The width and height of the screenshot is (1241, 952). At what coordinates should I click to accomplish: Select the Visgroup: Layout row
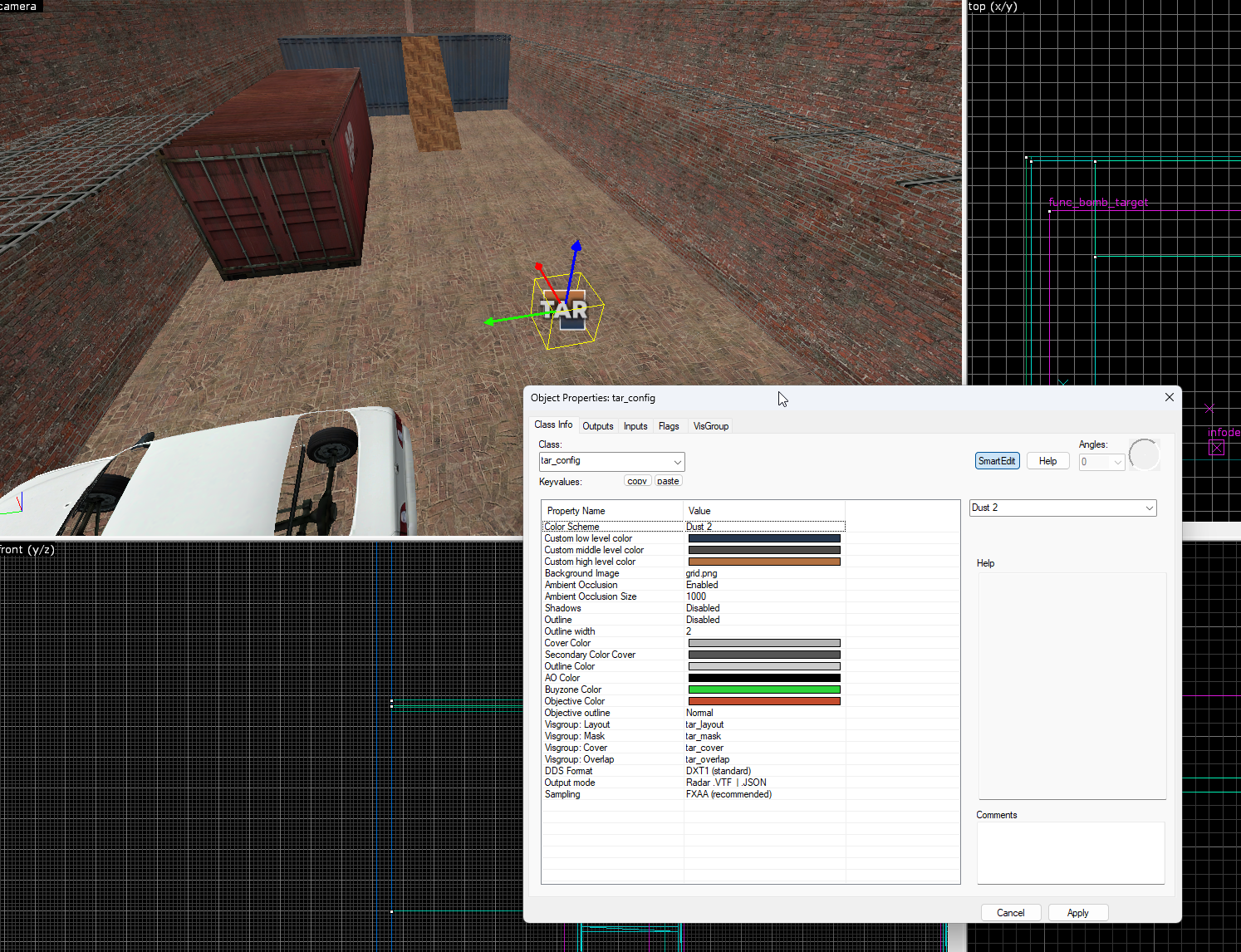[x=694, y=724]
